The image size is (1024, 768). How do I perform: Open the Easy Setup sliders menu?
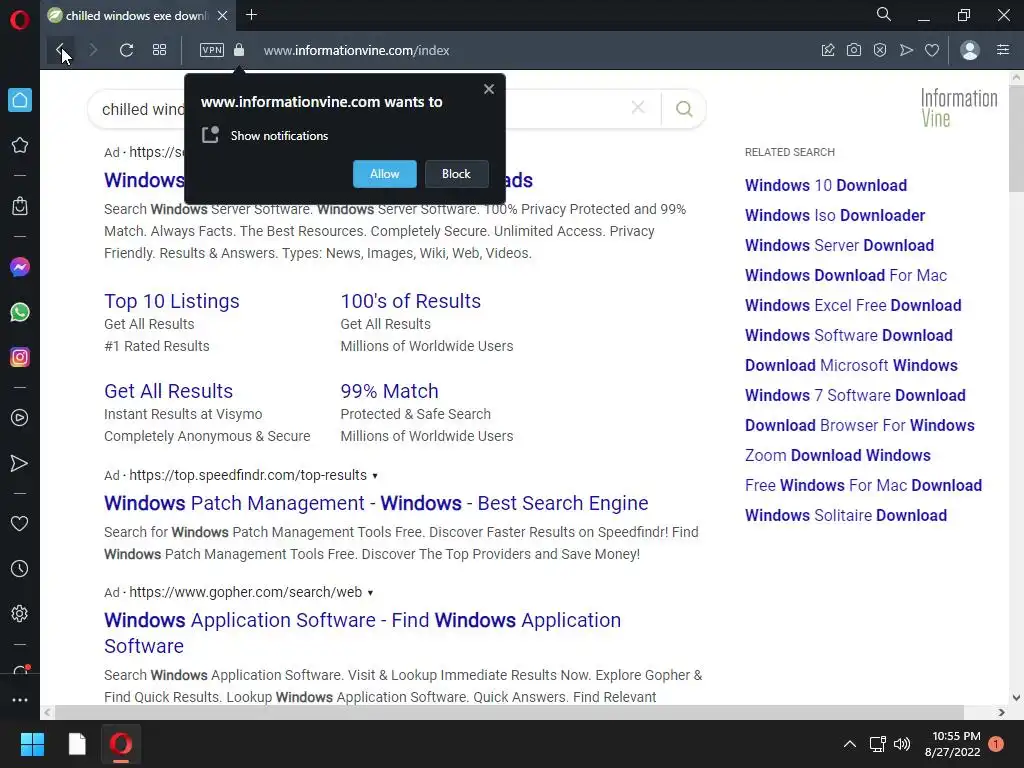(1003, 50)
